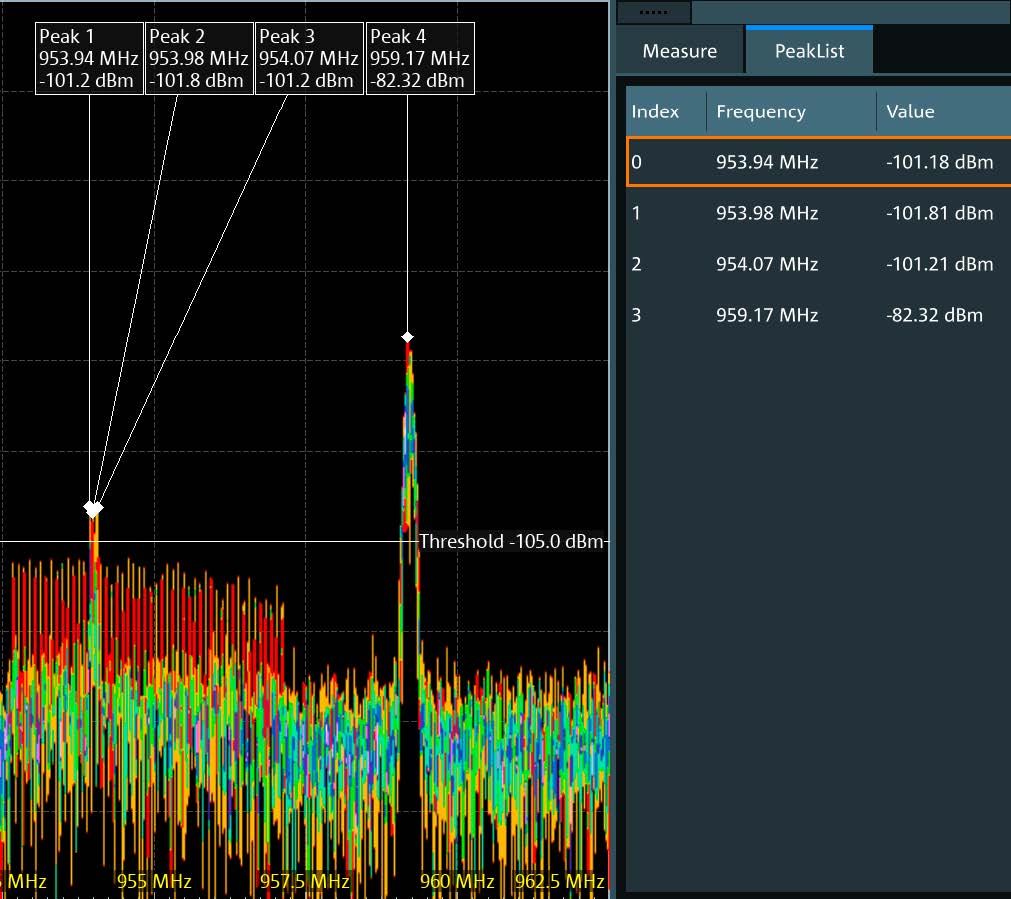The image size is (1011, 899).
Task: Click the Peak 4 annotation label
Action: [420, 59]
